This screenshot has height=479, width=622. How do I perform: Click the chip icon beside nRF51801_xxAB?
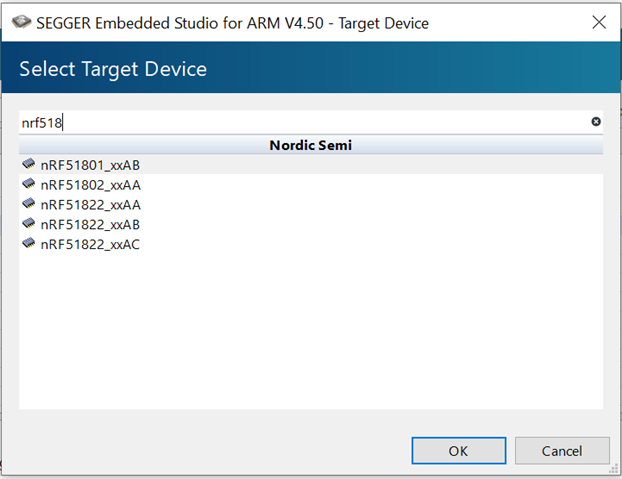(x=29, y=164)
